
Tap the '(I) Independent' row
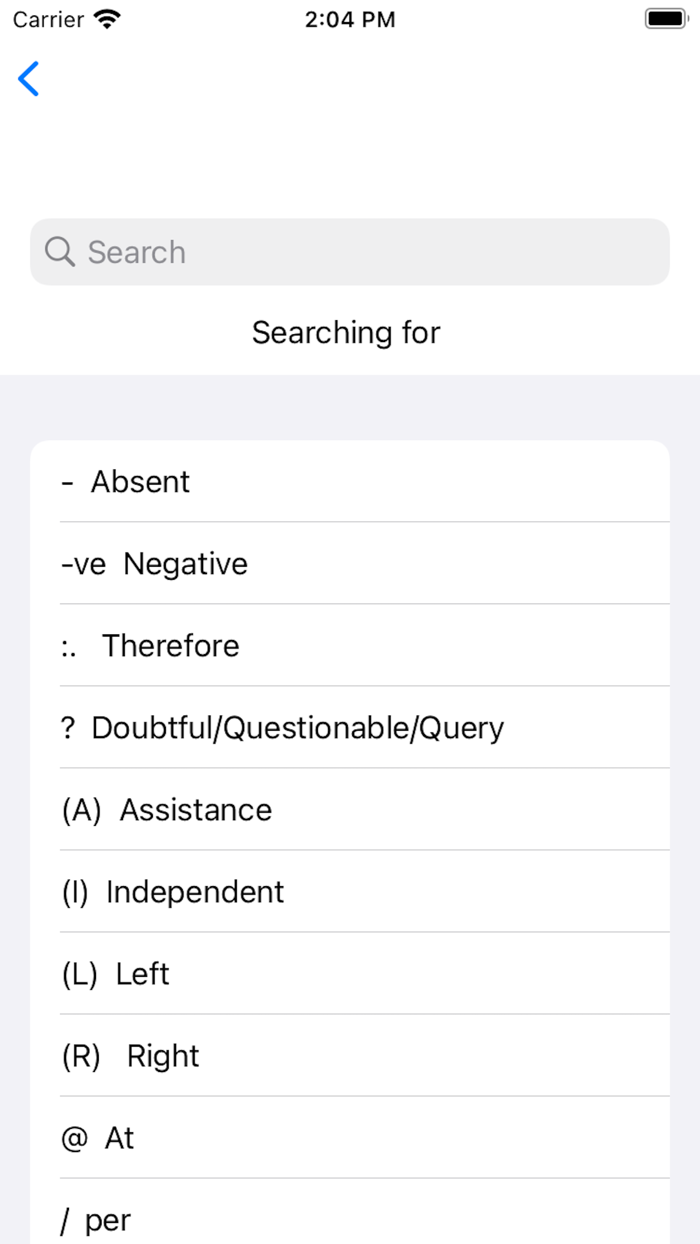[x=350, y=891]
